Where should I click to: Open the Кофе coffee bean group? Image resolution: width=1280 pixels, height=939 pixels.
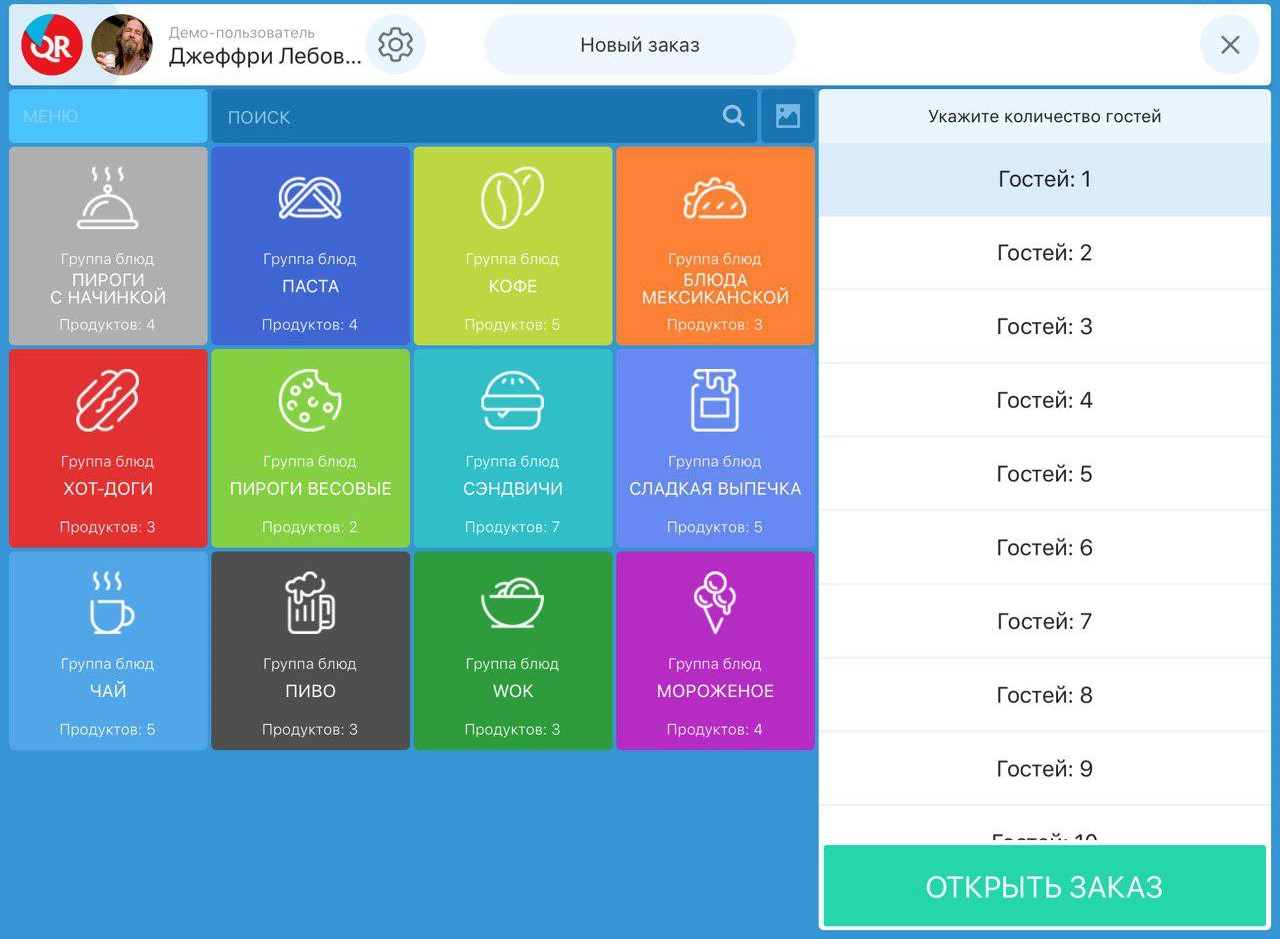513,246
